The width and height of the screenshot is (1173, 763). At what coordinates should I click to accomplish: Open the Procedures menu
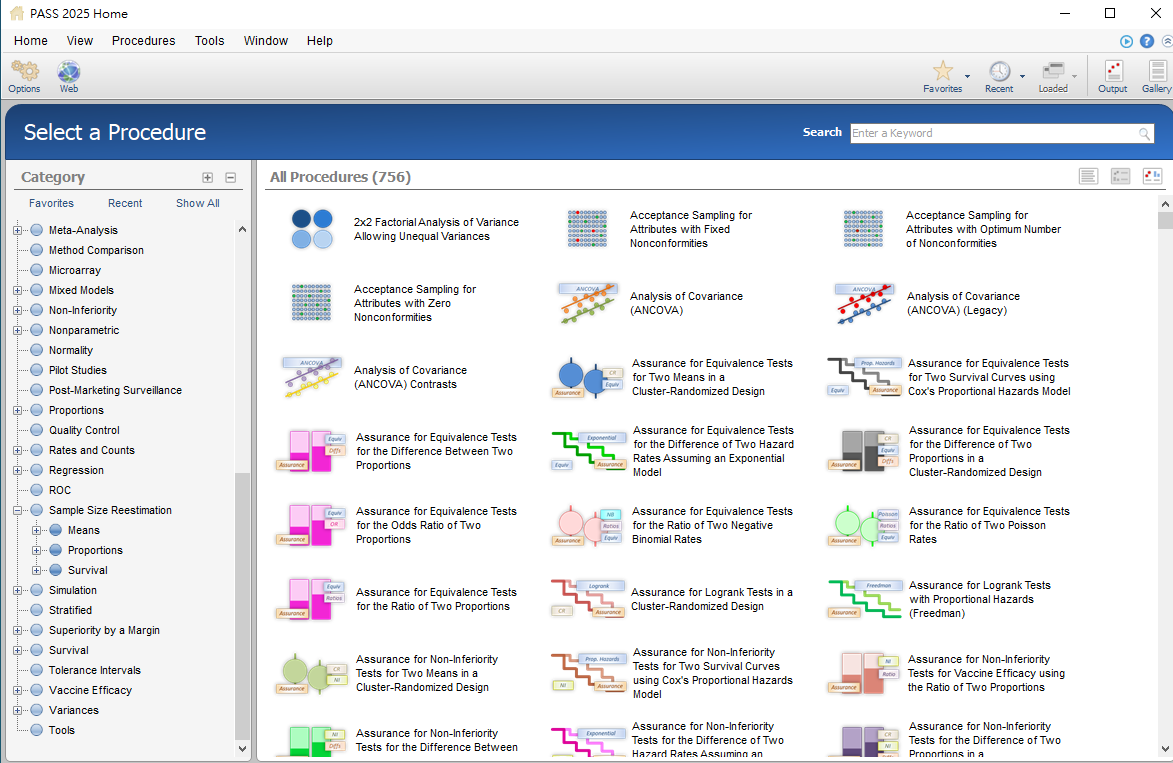144,40
